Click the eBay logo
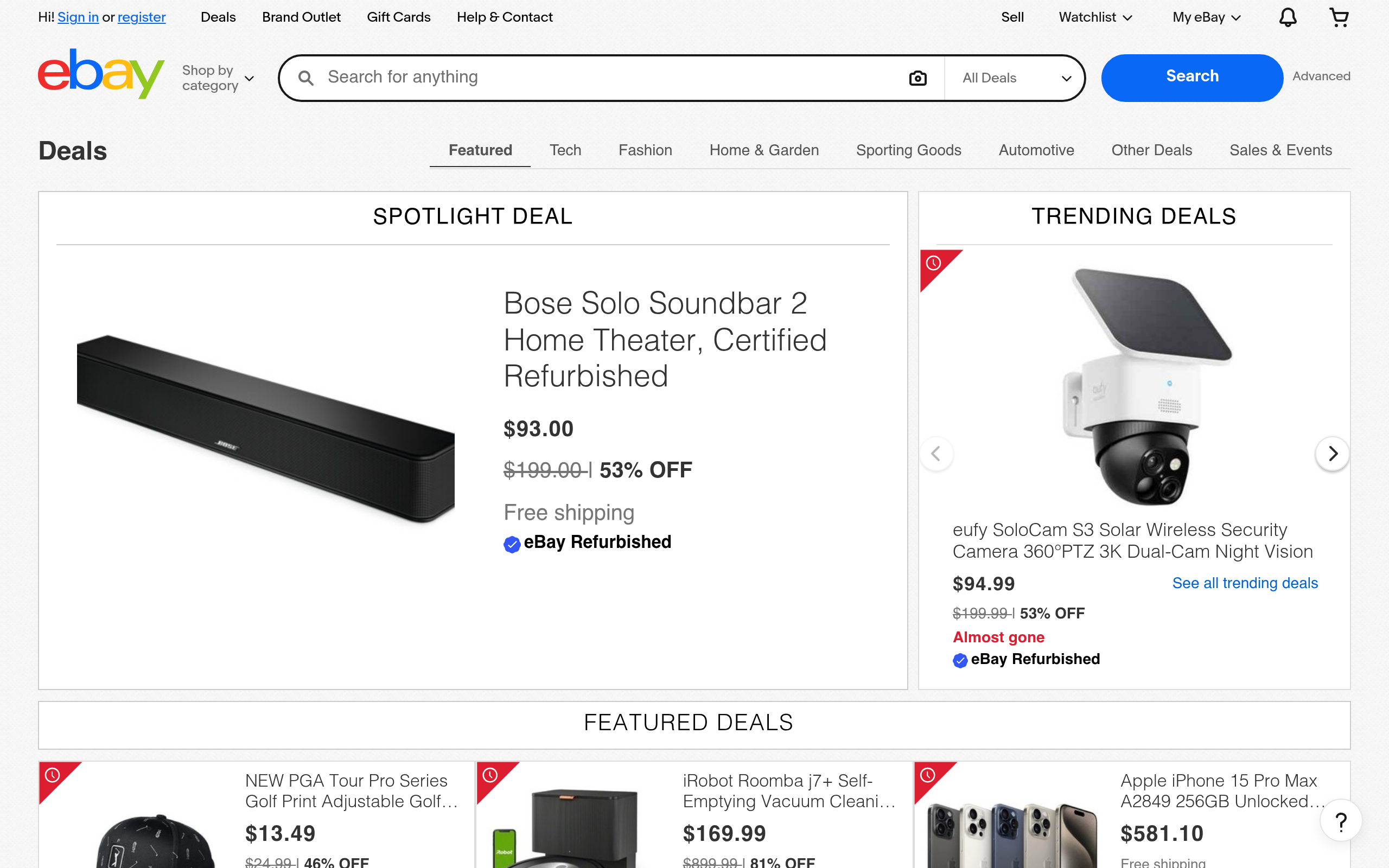The height and width of the screenshot is (868, 1389). (101, 75)
